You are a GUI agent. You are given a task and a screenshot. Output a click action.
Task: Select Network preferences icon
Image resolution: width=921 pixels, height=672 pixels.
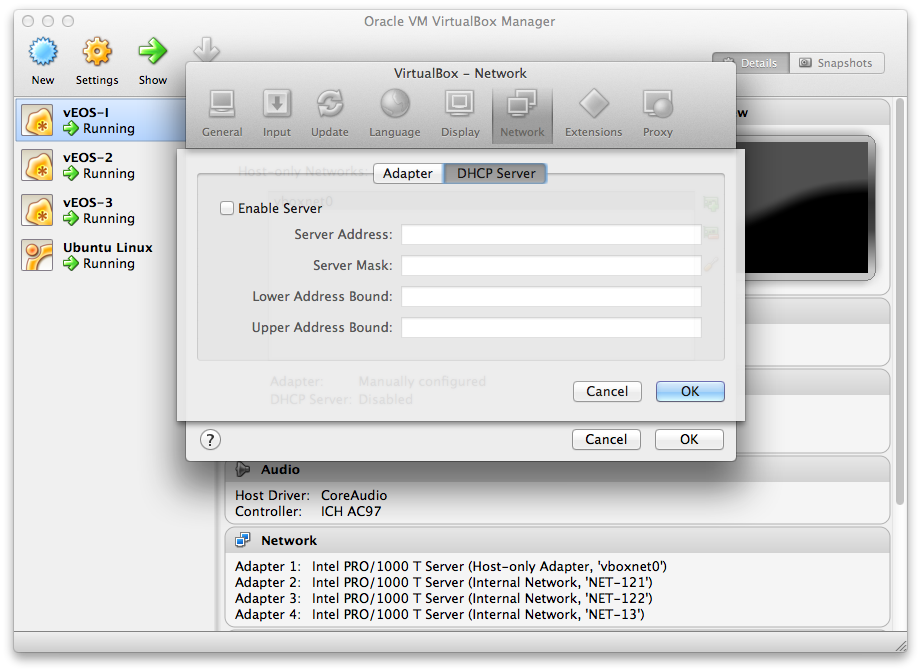click(x=522, y=105)
